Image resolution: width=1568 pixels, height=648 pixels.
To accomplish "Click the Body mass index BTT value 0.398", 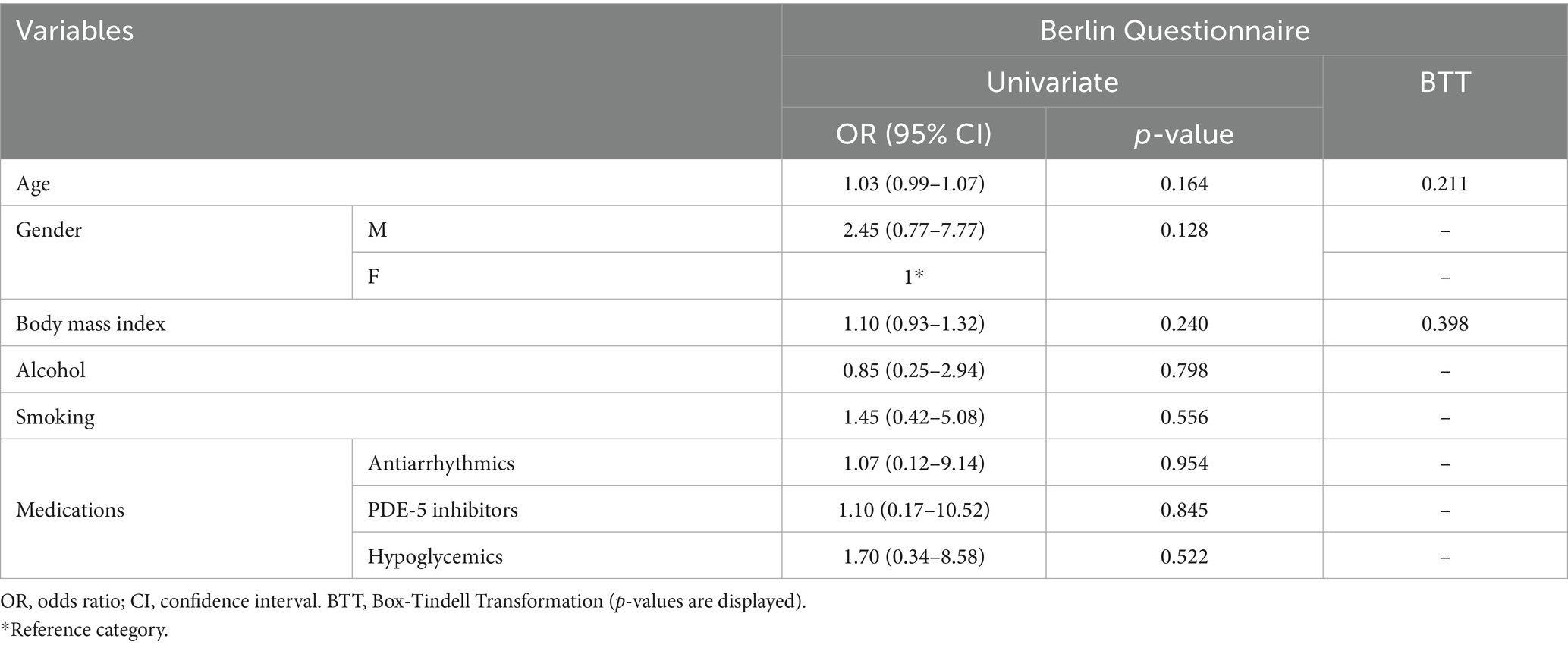I will click(1444, 324).
